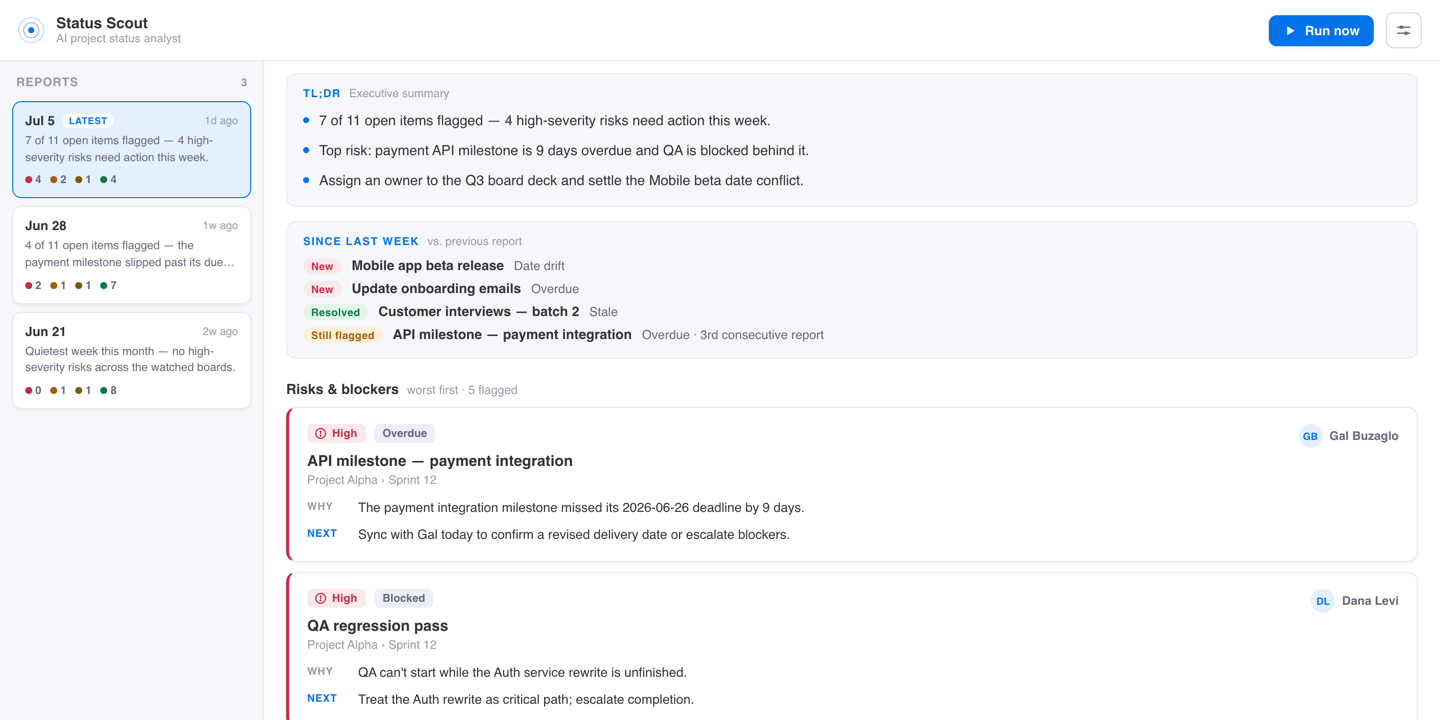Select the Jun 28 report
This screenshot has width=1440, height=720.
click(x=132, y=255)
